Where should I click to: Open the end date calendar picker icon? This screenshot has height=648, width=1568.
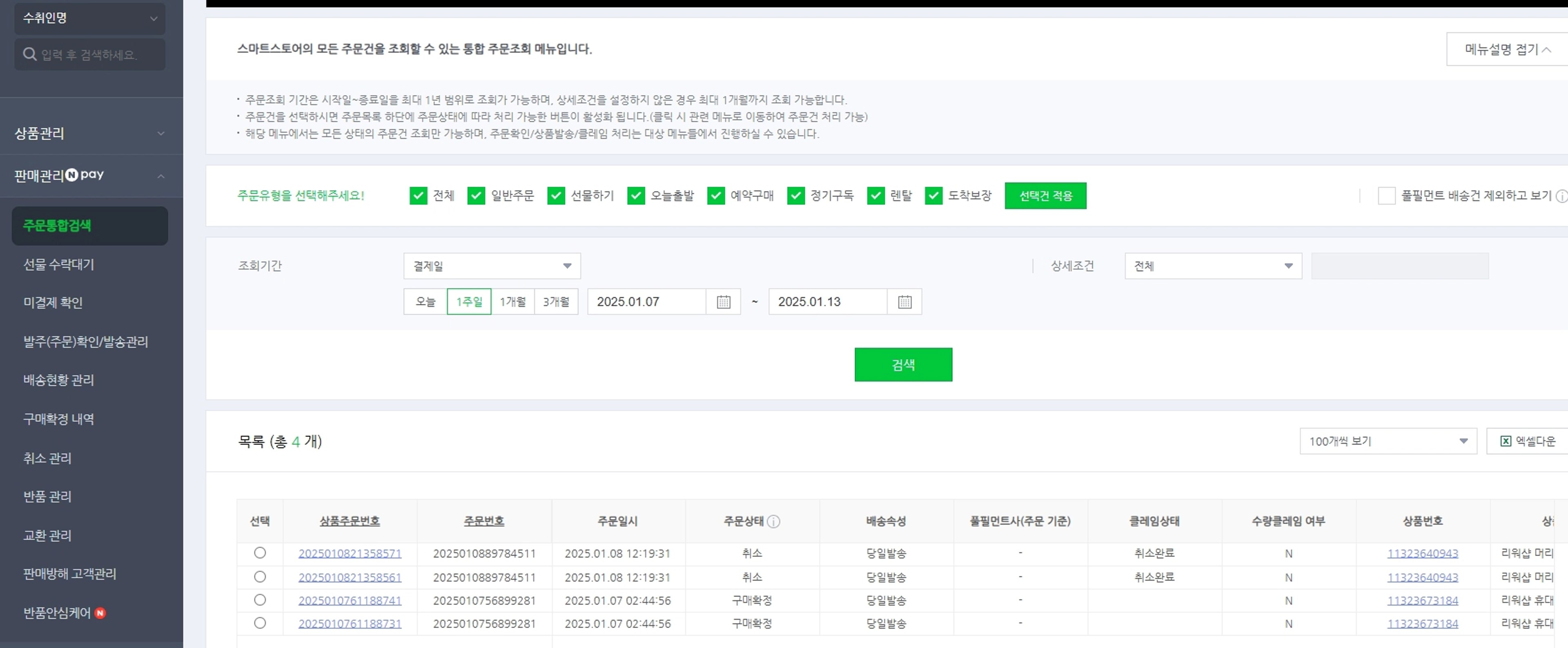click(904, 302)
